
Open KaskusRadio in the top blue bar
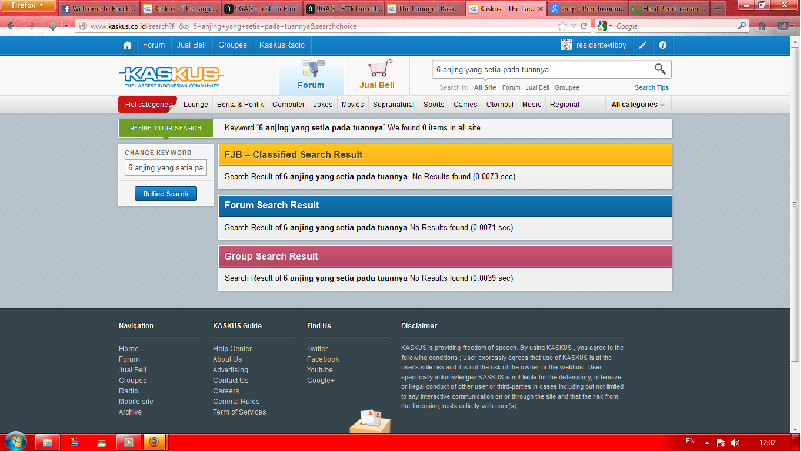click(x=282, y=45)
